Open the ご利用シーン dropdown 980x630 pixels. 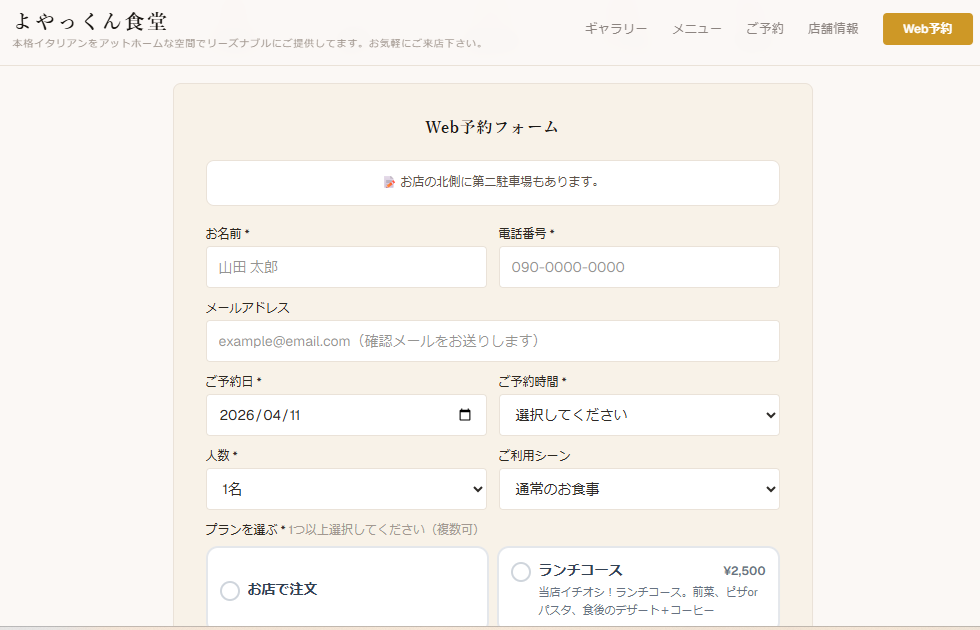639,489
